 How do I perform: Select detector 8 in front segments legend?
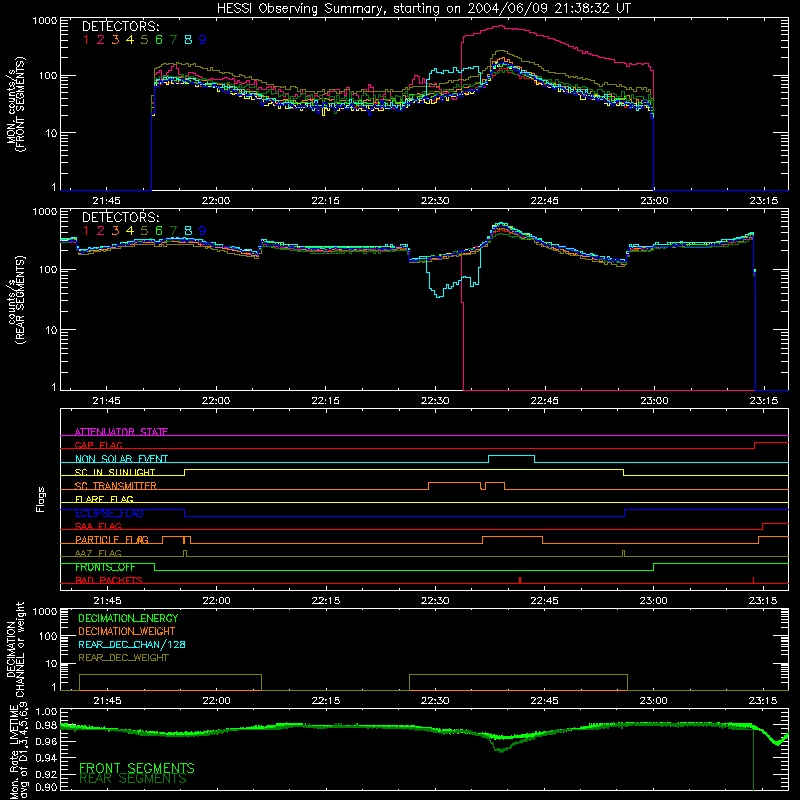point(188,40)
